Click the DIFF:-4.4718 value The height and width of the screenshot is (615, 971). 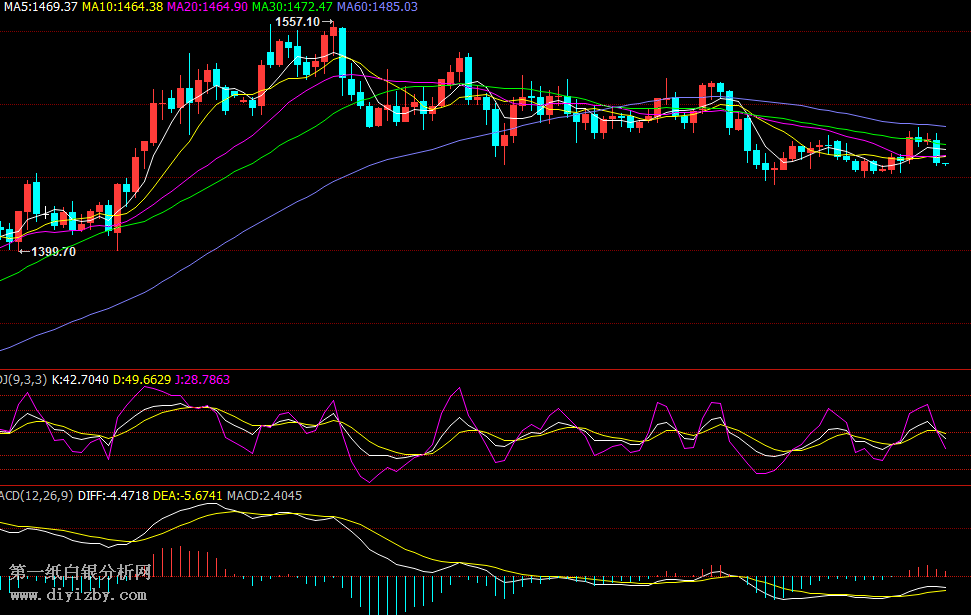[x=113, y=495]
